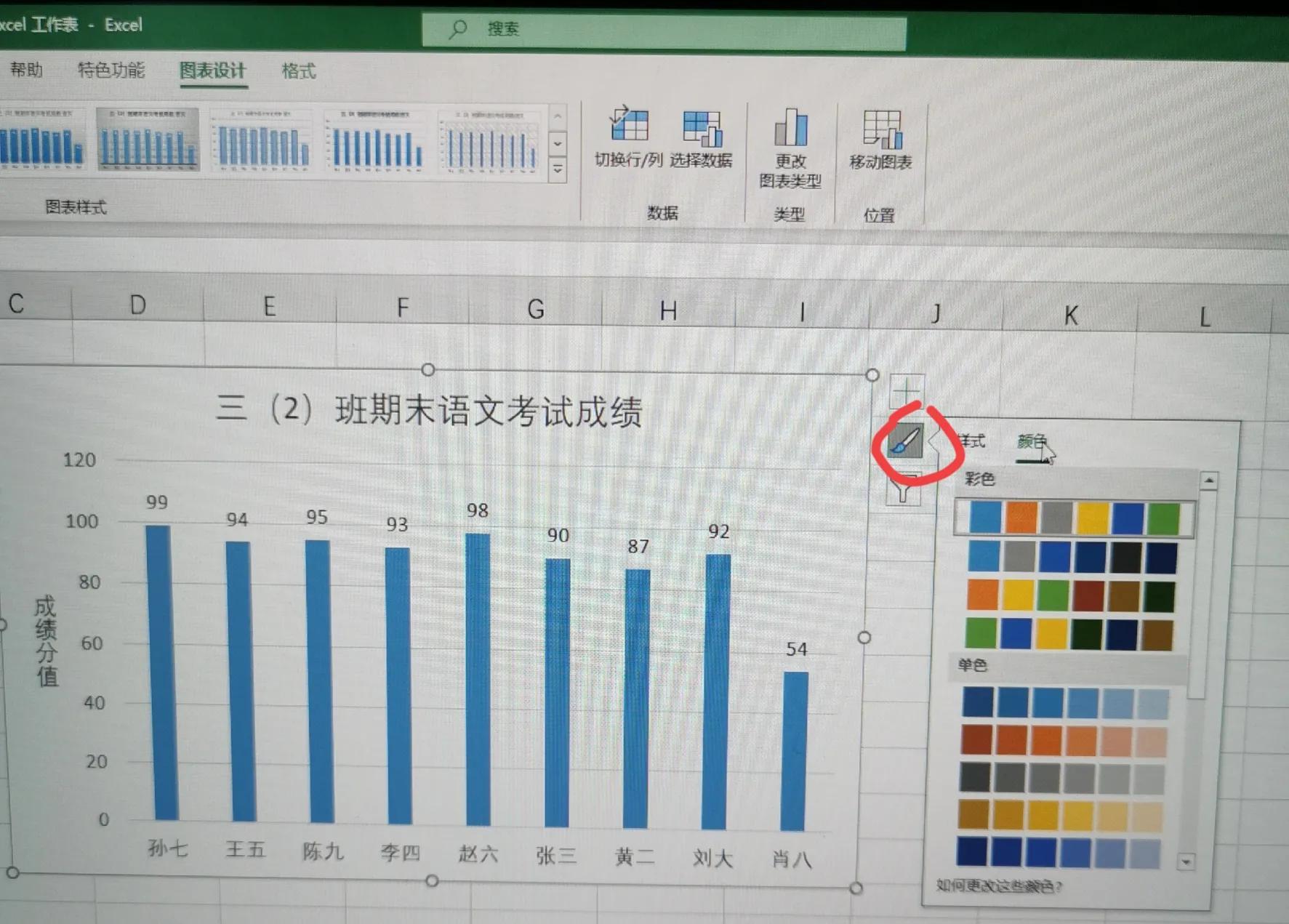Select the 样式 tab in the popup panel
Image resolution: width=1289 pixels, height=924 pixels.
[x=972, y=441]
